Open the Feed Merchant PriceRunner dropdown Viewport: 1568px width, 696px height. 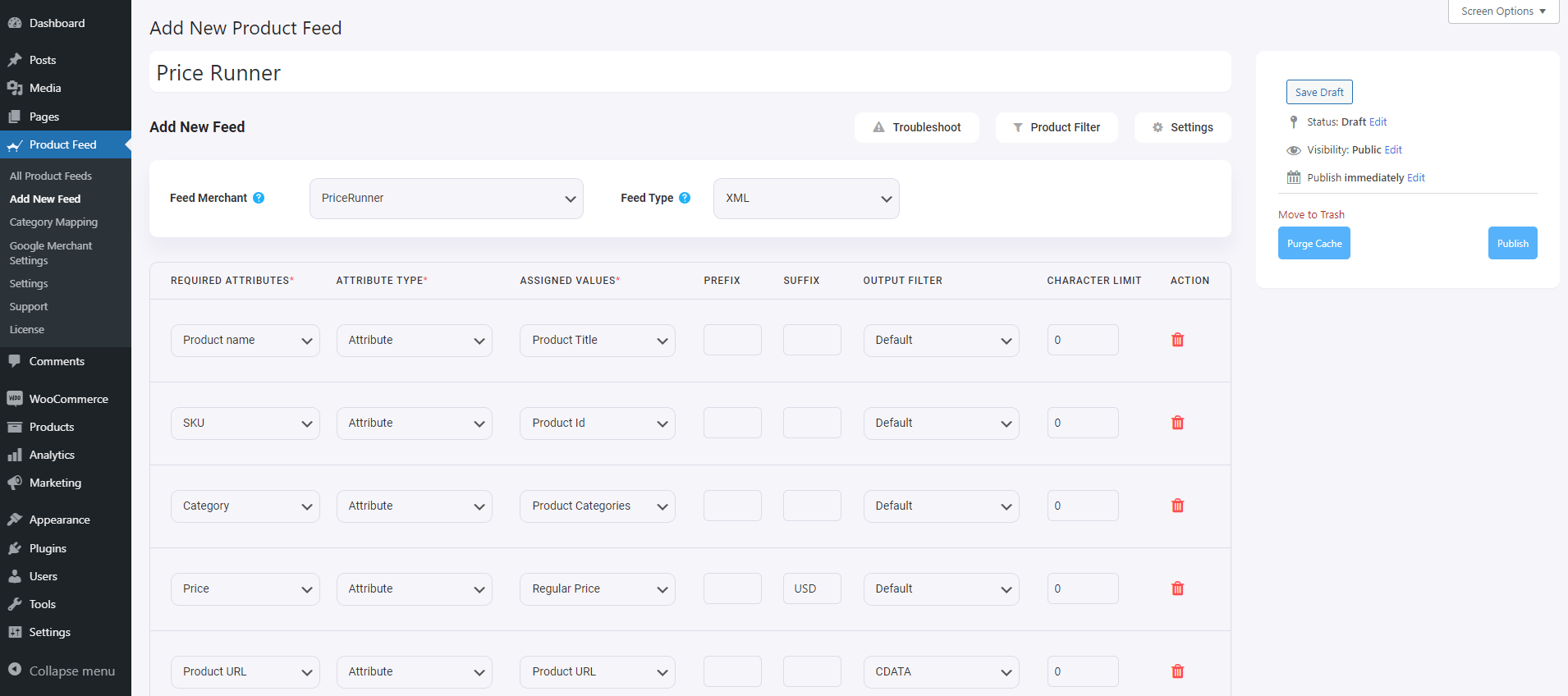[446, 199]
